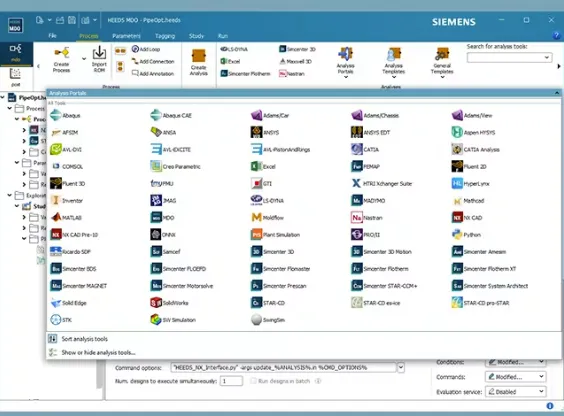Switch to the Parameters ribbon tab
564x416 pixels.
126,36
